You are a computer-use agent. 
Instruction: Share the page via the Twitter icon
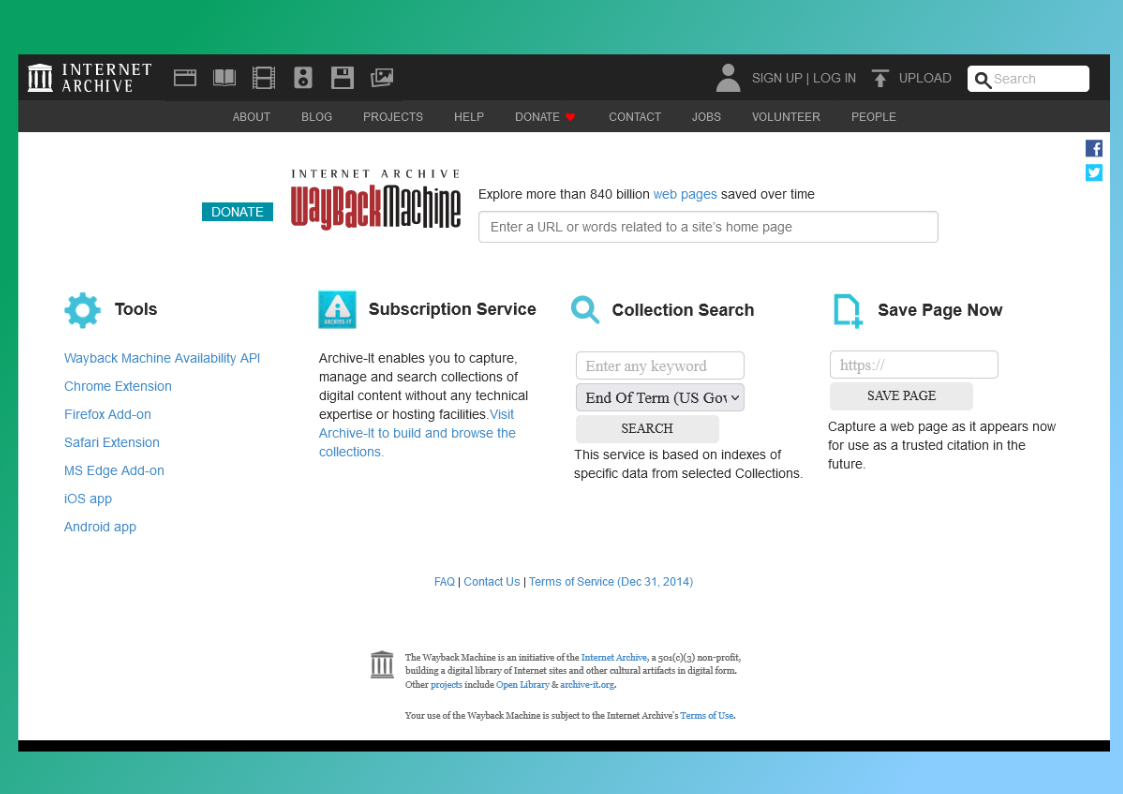coord(1093,172)
